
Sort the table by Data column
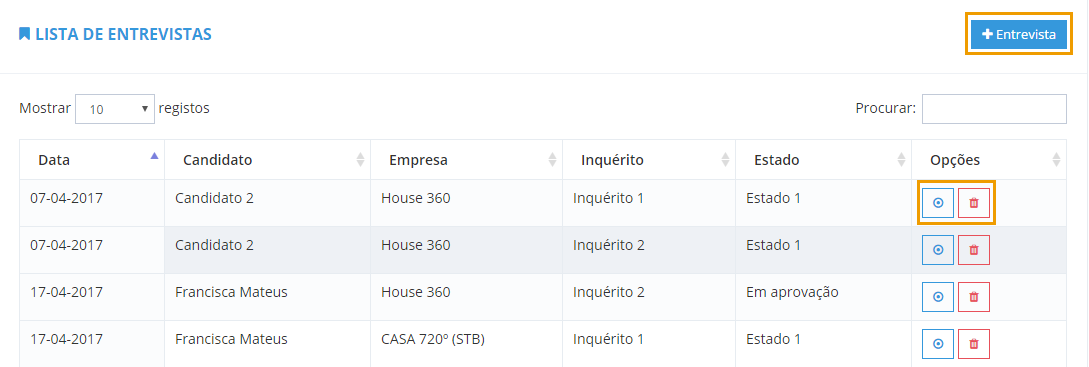[x=92, y=160]
